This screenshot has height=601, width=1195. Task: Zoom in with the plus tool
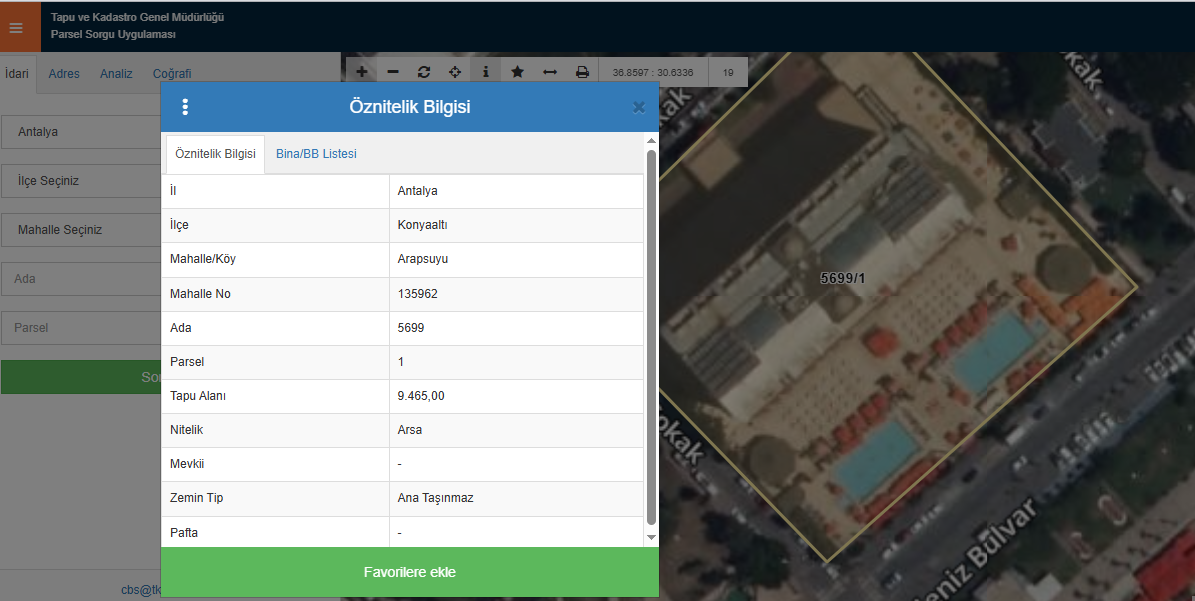pos(361,72)
